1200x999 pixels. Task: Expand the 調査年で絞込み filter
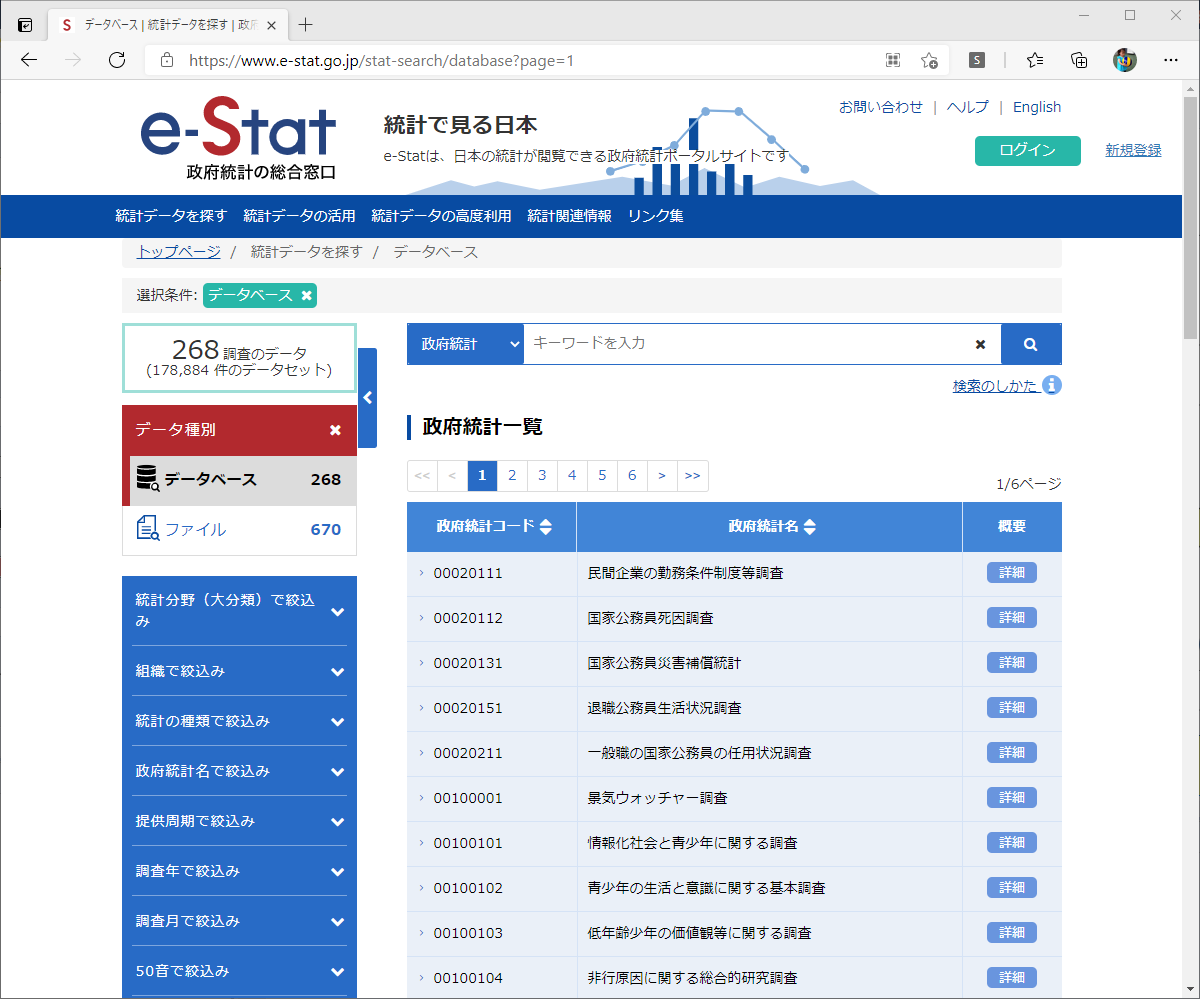tap(239, 871)
